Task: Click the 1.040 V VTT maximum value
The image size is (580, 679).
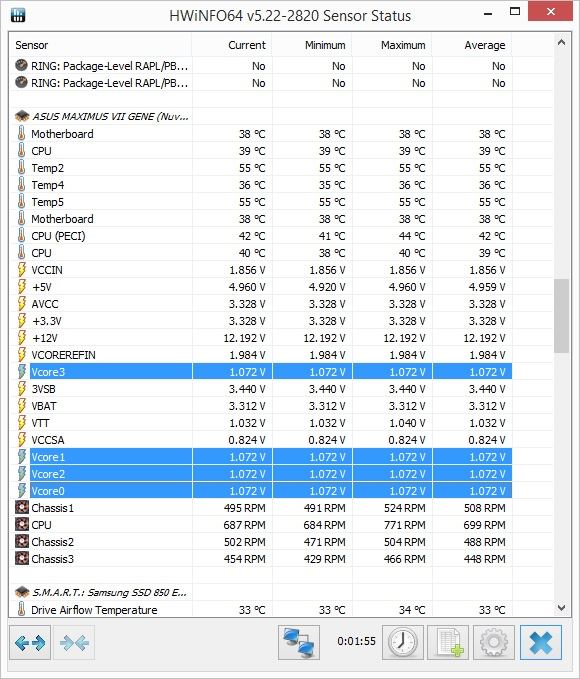Action: coord(407,423)
